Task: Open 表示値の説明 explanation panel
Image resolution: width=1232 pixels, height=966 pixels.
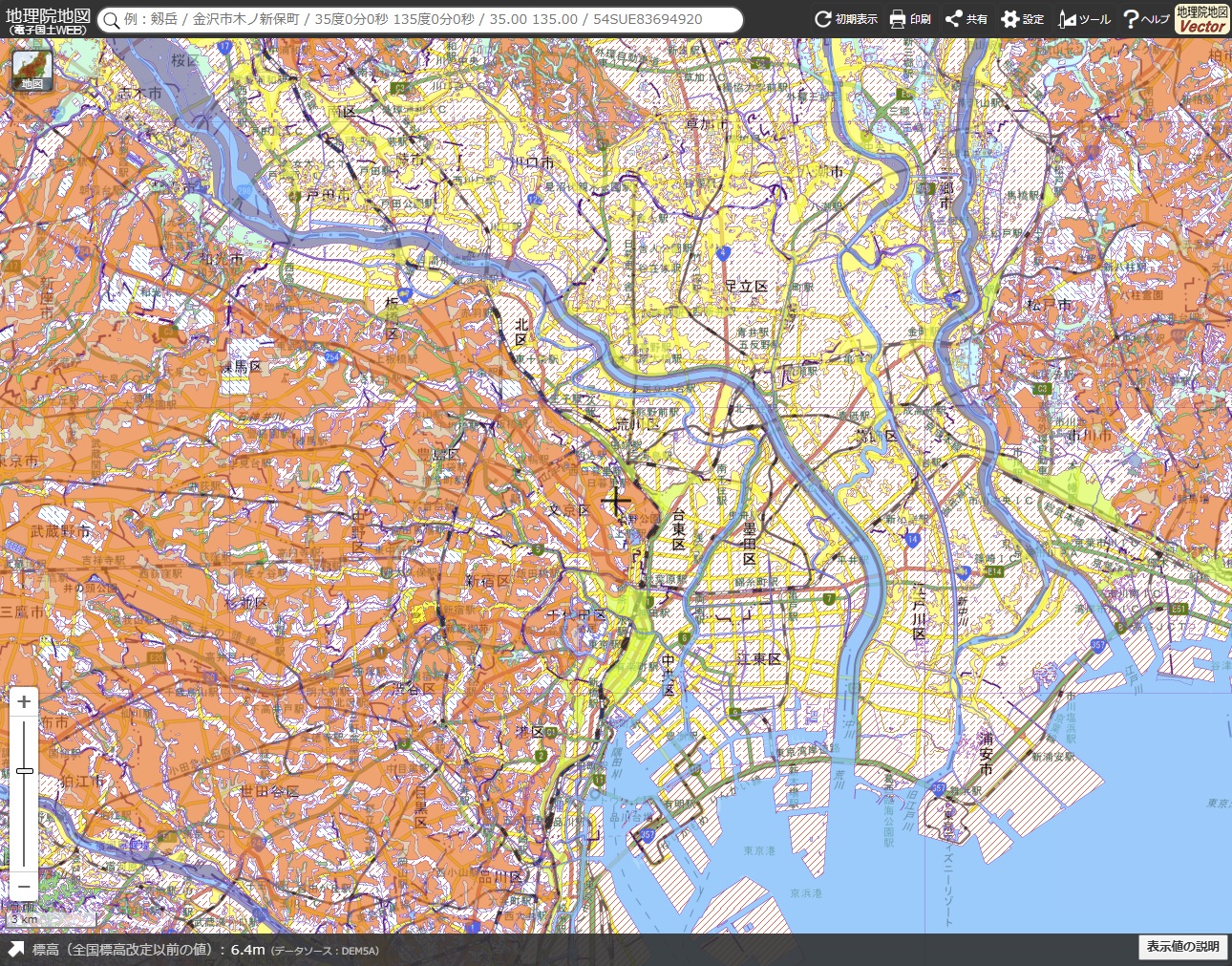Action: coord(1182,947)
